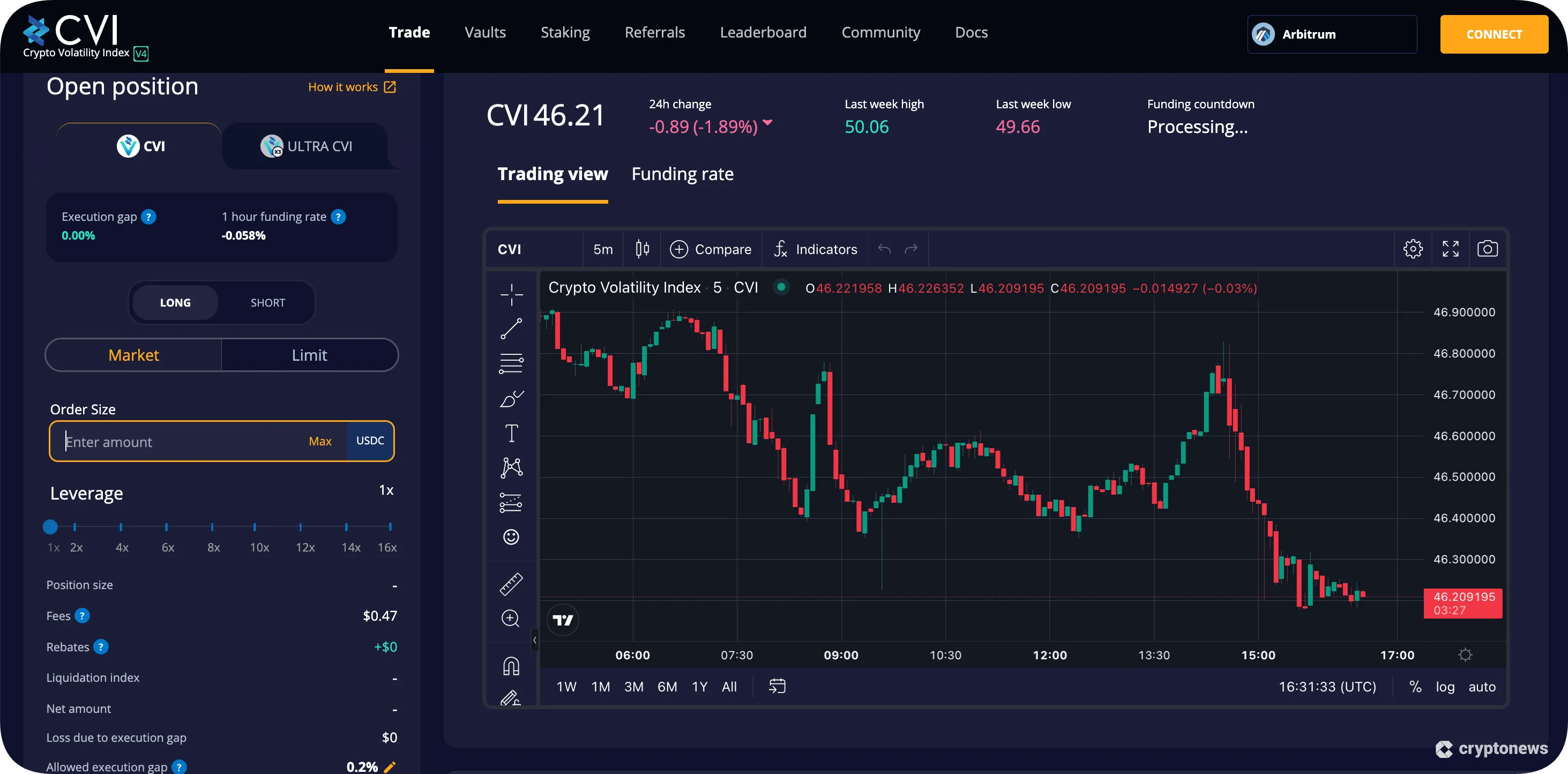This screenshot has width=1568, height=774.
Task: Click Rebates help icon
Action: 101,647
